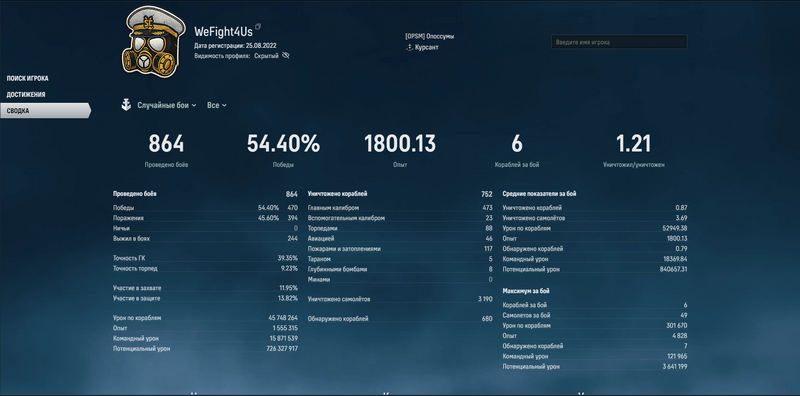The width and height of the screenshot is (800, 396).
Task: Click the average potential damage 840657.31
Action: click(x=673, y=269)
